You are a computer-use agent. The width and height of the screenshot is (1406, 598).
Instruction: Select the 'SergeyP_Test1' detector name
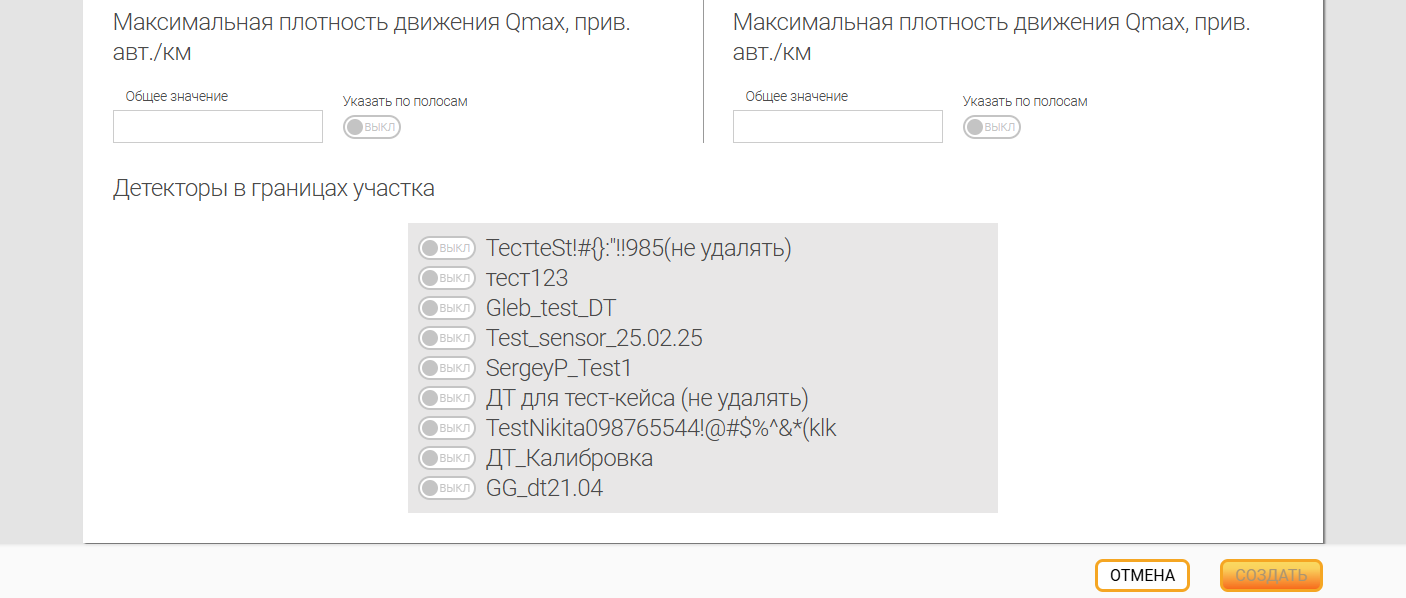tap(559, 368)
